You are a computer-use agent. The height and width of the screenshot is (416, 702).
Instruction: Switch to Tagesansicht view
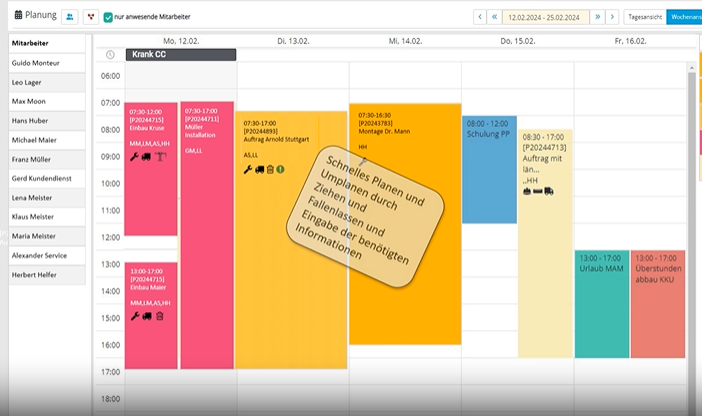(645, 17)
